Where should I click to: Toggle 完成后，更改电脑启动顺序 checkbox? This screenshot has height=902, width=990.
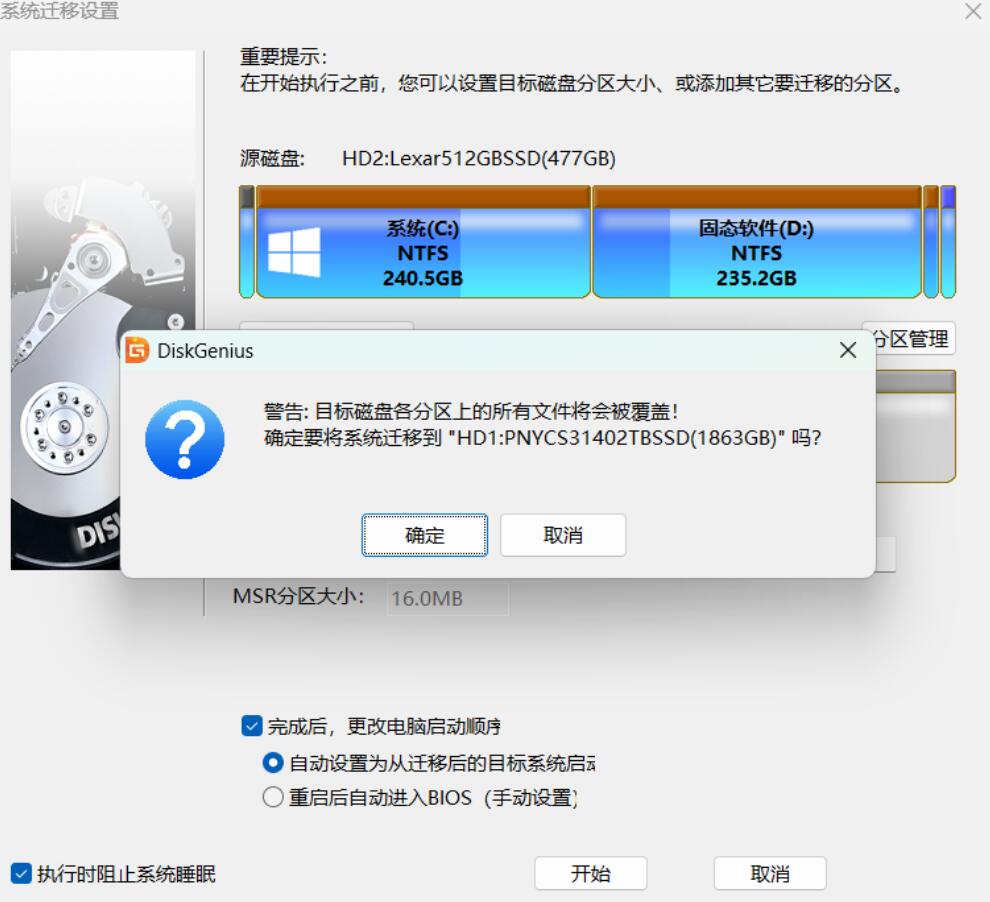253,726
